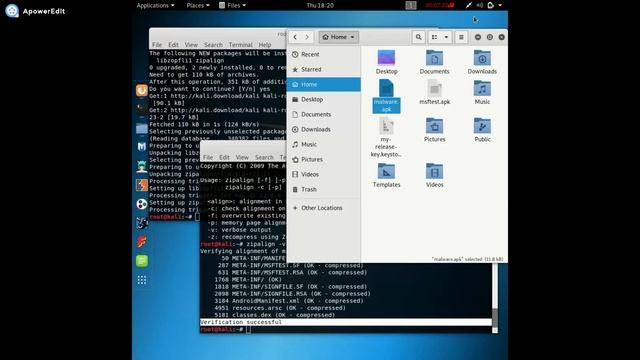Toggle the grid view mode button
The height and width of the screenshot is (360, 640).
434,37
